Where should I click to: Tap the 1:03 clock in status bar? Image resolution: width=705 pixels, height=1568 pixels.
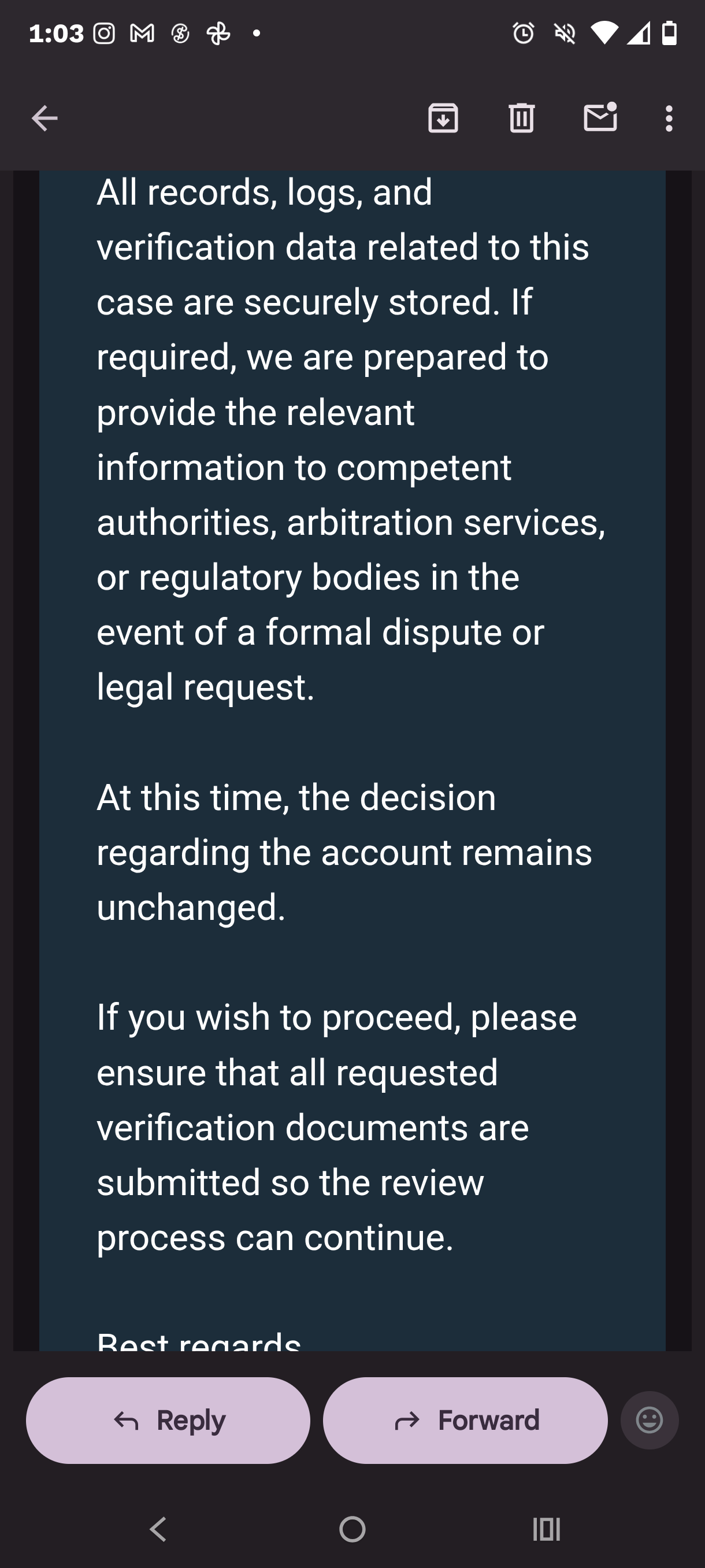(56, 34)
